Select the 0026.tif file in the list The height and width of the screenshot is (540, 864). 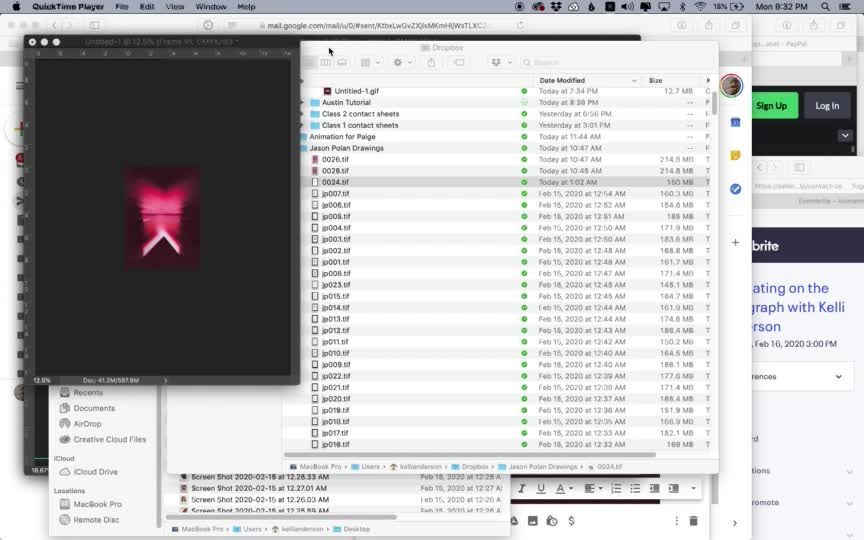point(335,159)
